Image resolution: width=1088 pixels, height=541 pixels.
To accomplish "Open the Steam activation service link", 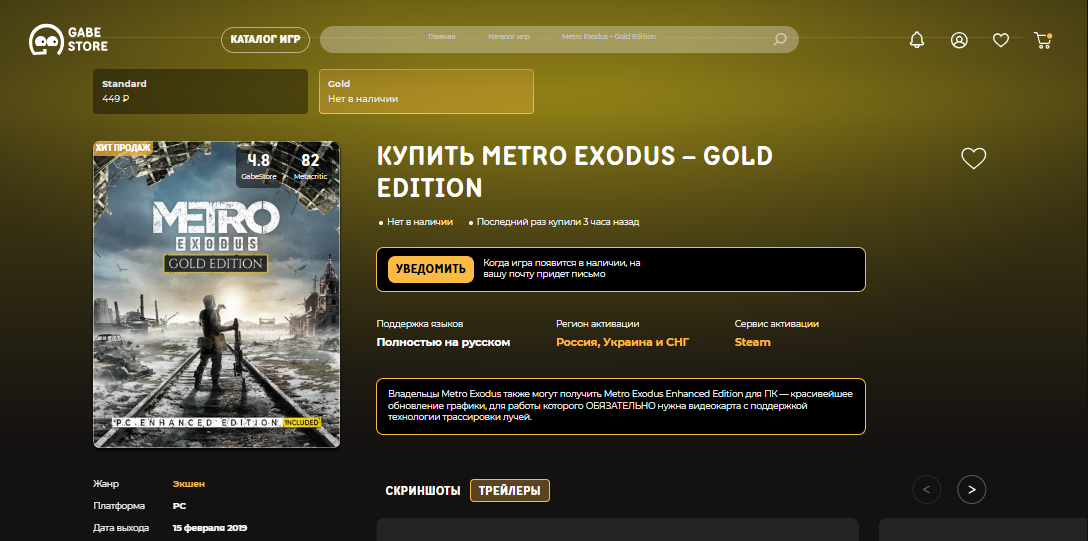I will (752, 343).
